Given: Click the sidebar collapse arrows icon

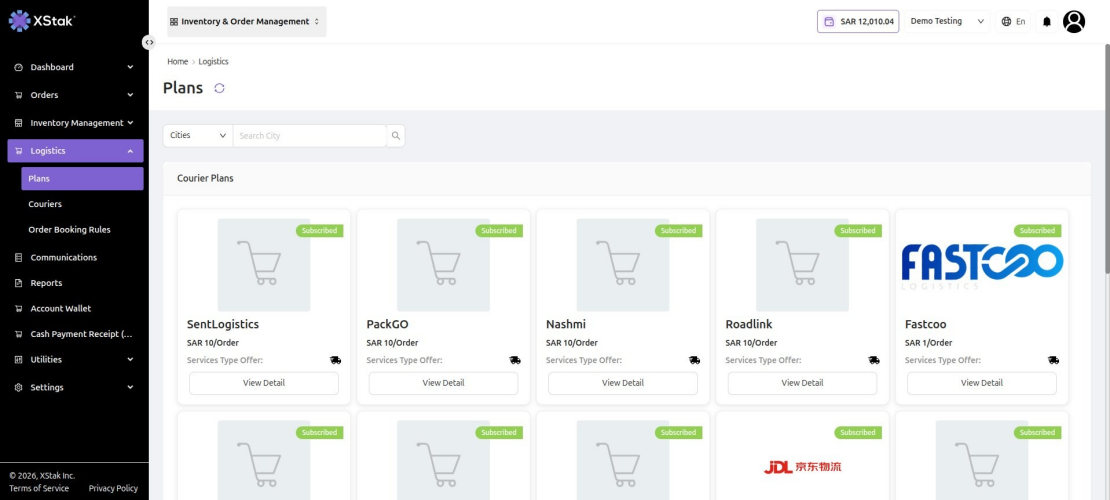Looking at the screenshot, I should [x=149, y=42].
